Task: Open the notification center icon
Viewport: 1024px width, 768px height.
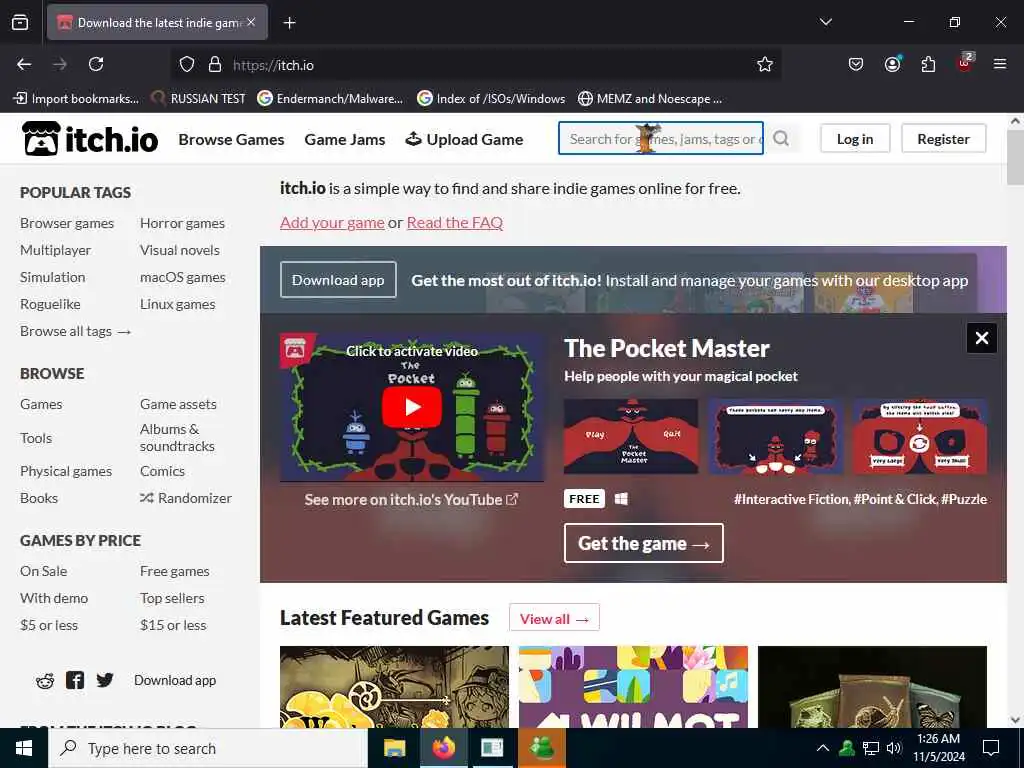Action: 991,748
